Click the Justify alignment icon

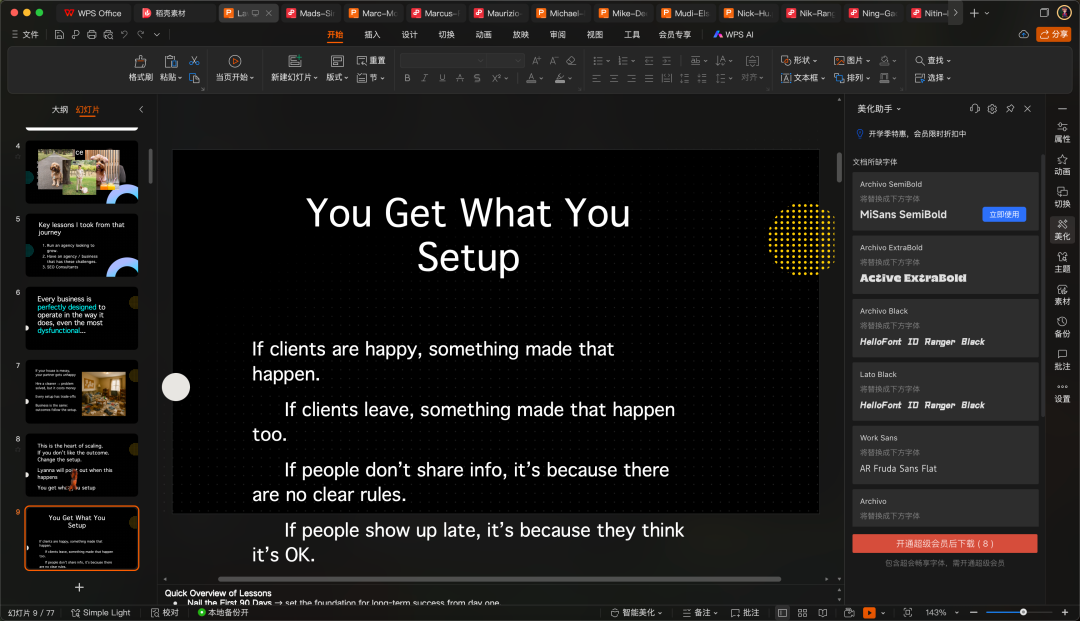(x=649, y=78)
